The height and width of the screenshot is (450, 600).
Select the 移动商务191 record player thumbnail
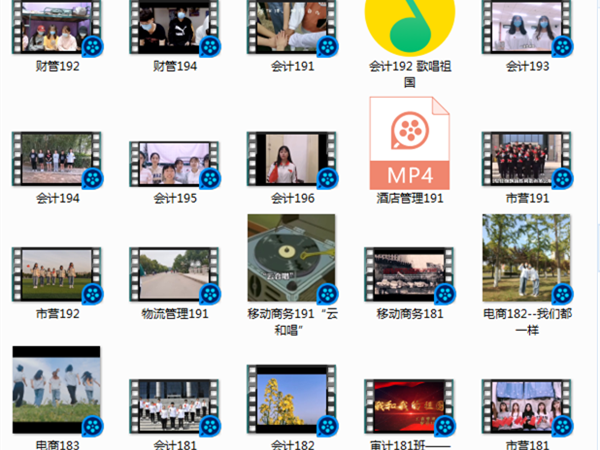click(291, 260)
